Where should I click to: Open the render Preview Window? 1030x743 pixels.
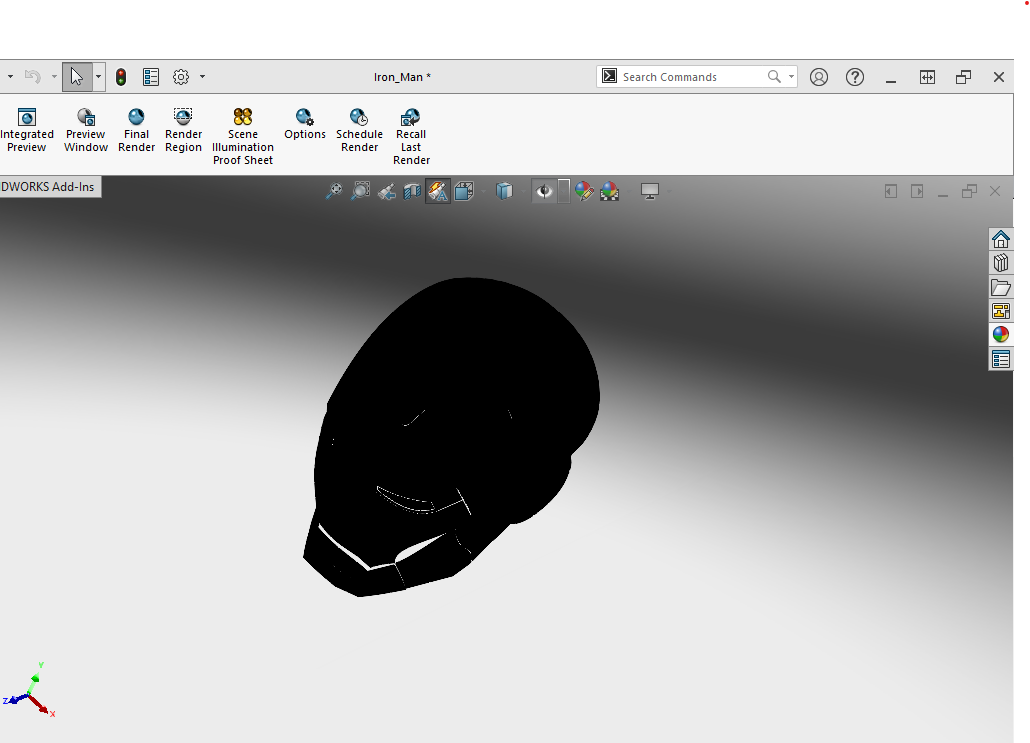[x=85, y=130]
